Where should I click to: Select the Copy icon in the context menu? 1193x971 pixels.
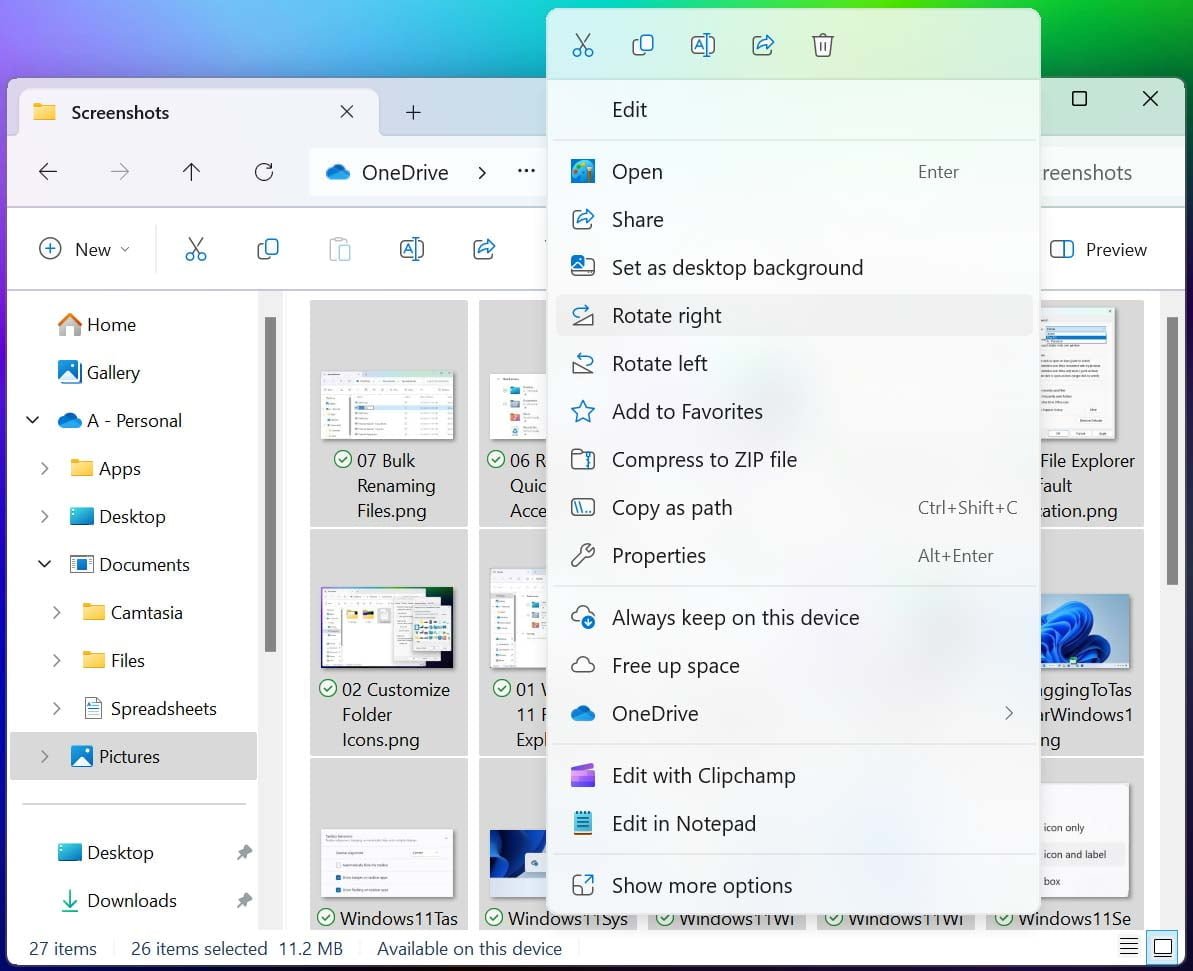(643, 44)
